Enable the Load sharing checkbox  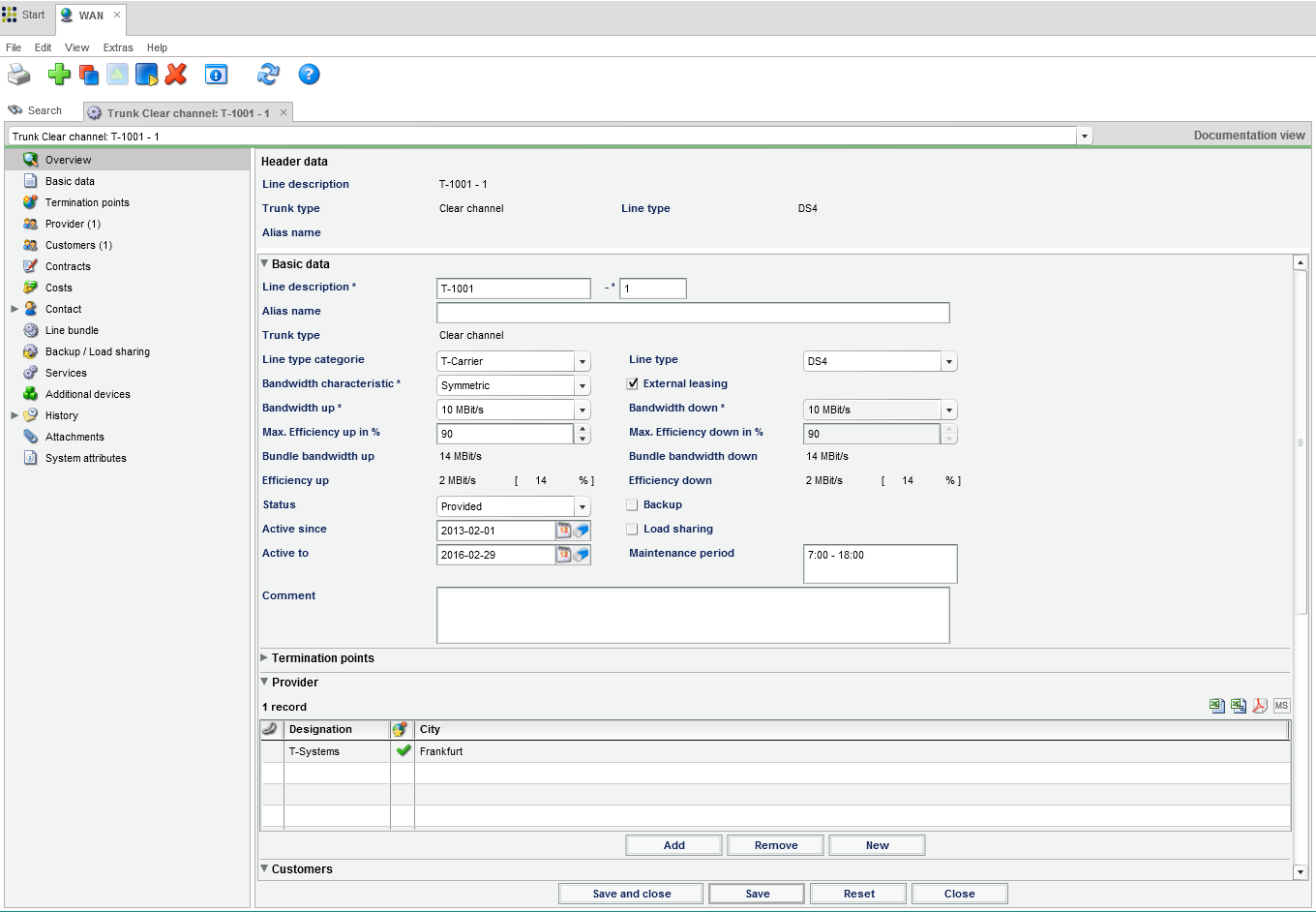point(633,530)
